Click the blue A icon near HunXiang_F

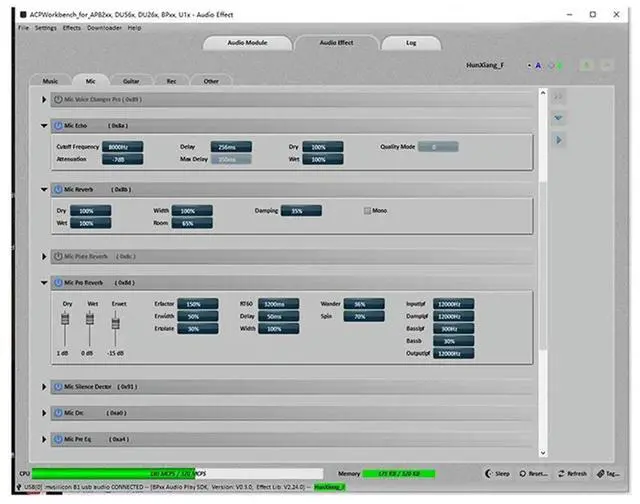point(538,65)
